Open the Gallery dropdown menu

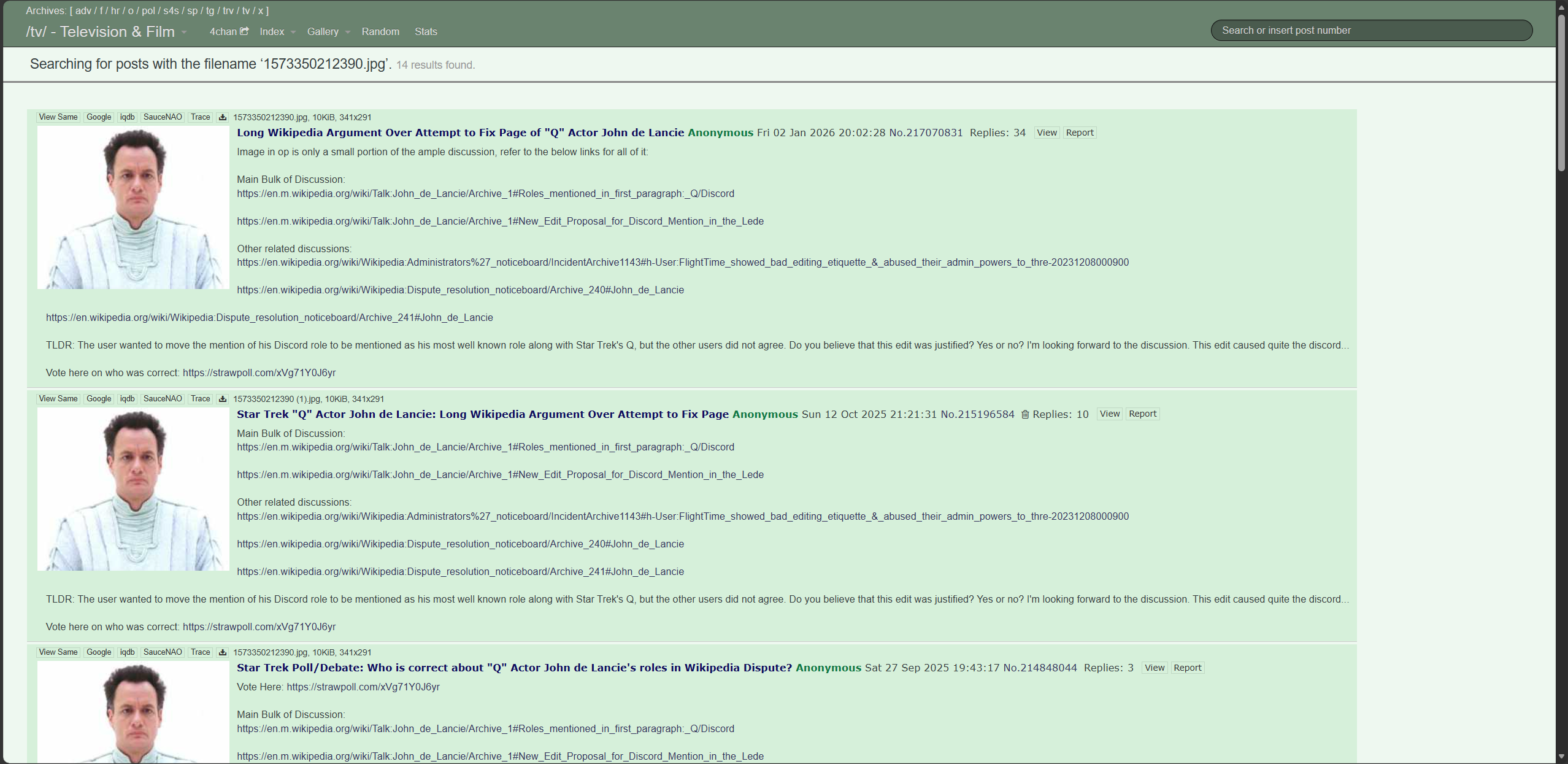pyautogui.click(x=328, y=32)
